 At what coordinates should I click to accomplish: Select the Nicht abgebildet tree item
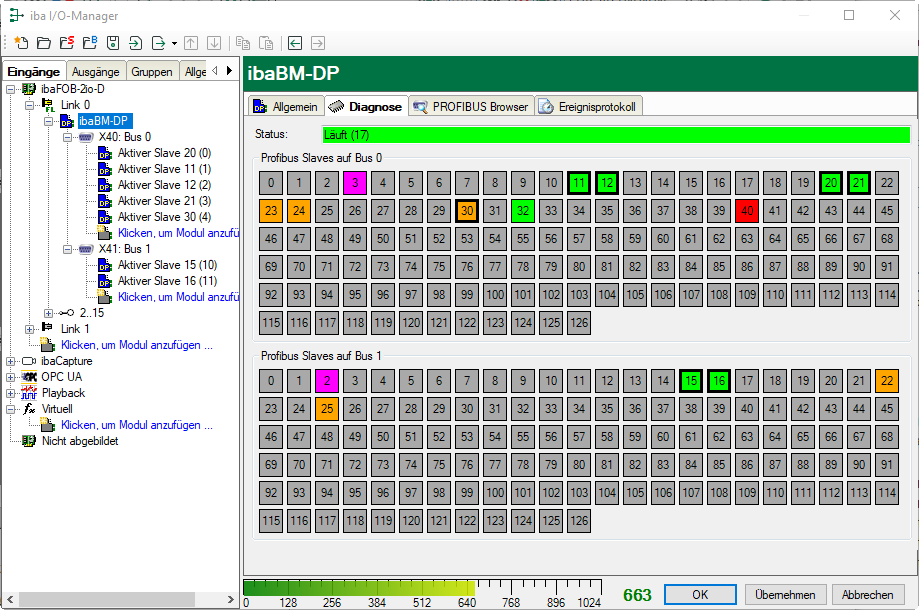[x=80, y=441]
